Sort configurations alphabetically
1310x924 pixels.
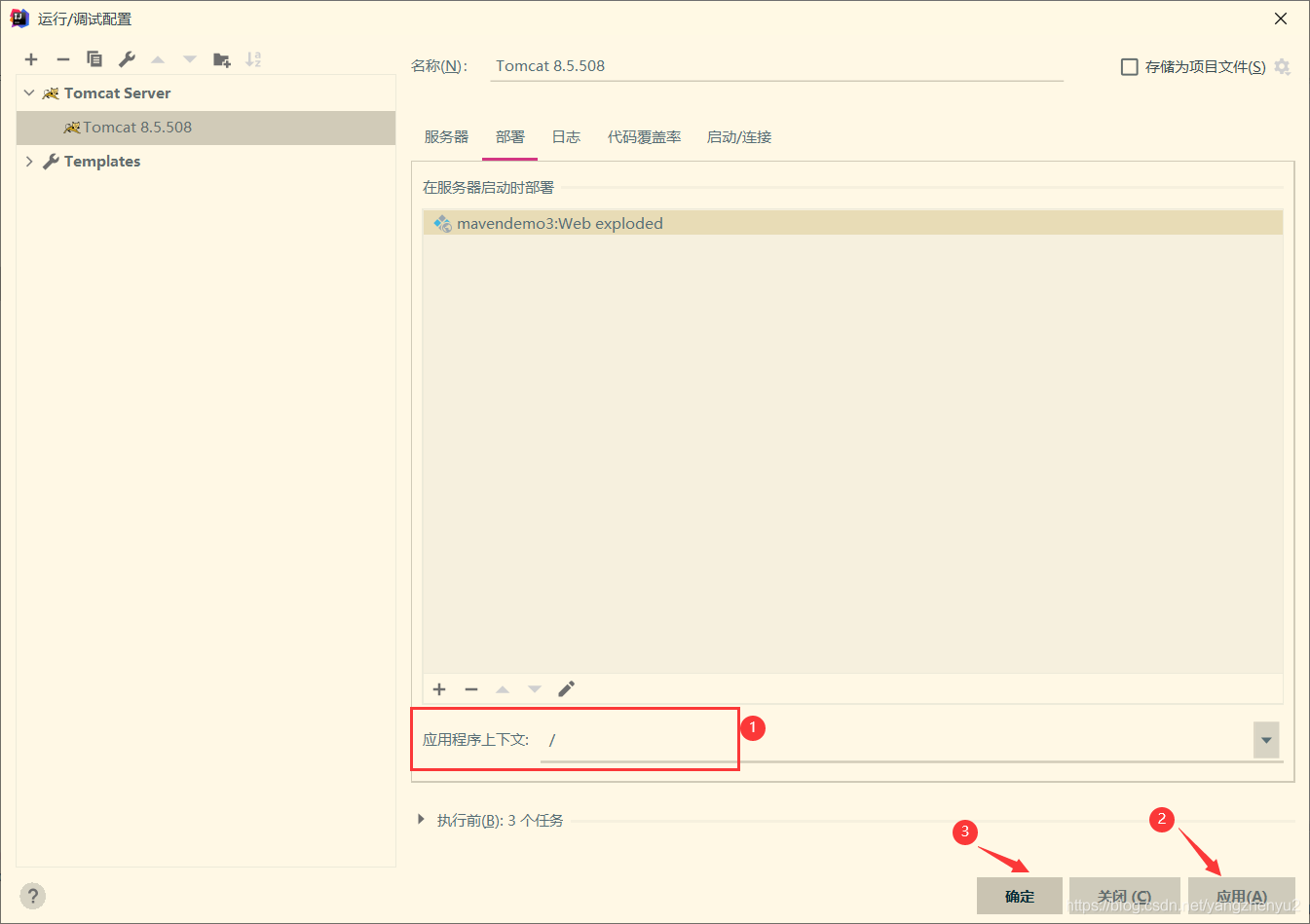tap(253, 59)
